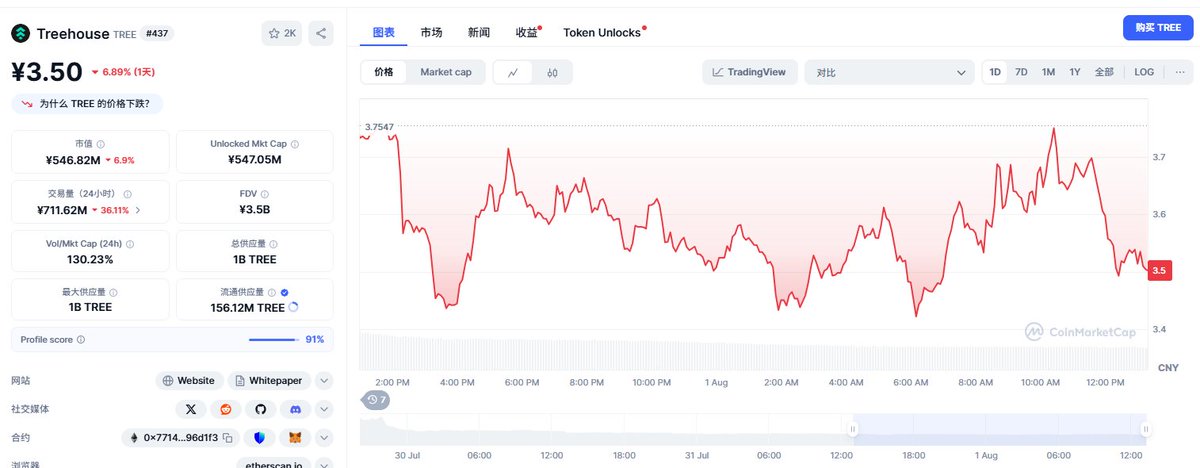Set chart range to 全部
Screen dimensions: 1200x468
coord(1104,72)
